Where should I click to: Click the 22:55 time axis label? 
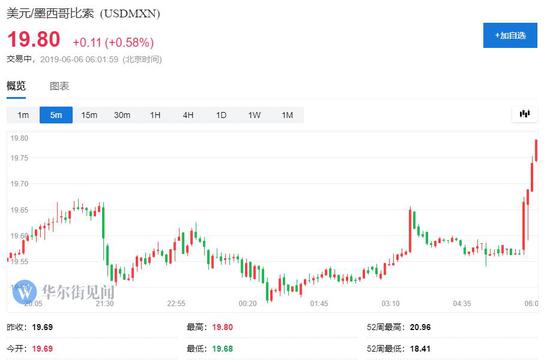[176, 303]
